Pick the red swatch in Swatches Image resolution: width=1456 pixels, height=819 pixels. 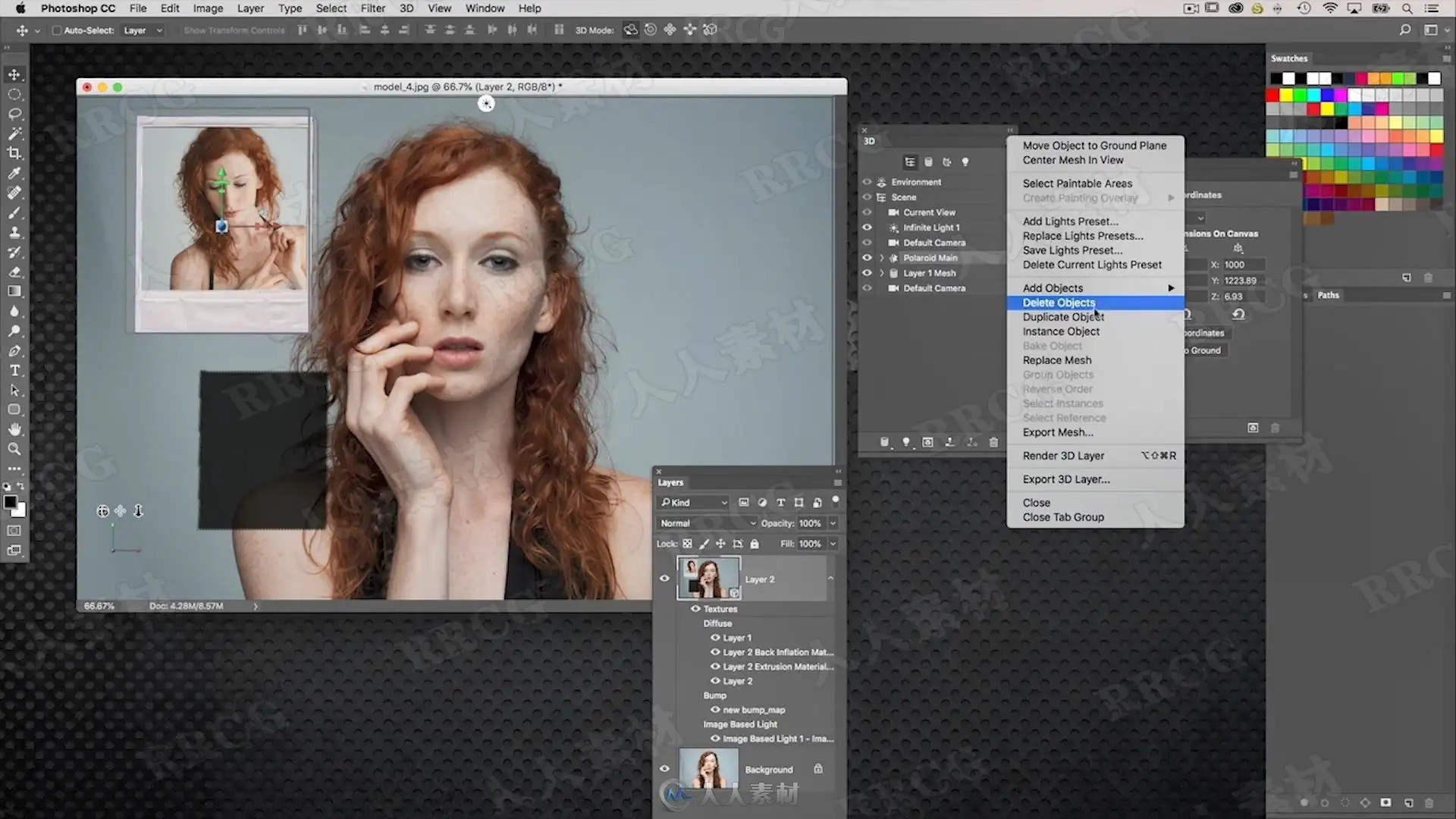point(1273,96)
